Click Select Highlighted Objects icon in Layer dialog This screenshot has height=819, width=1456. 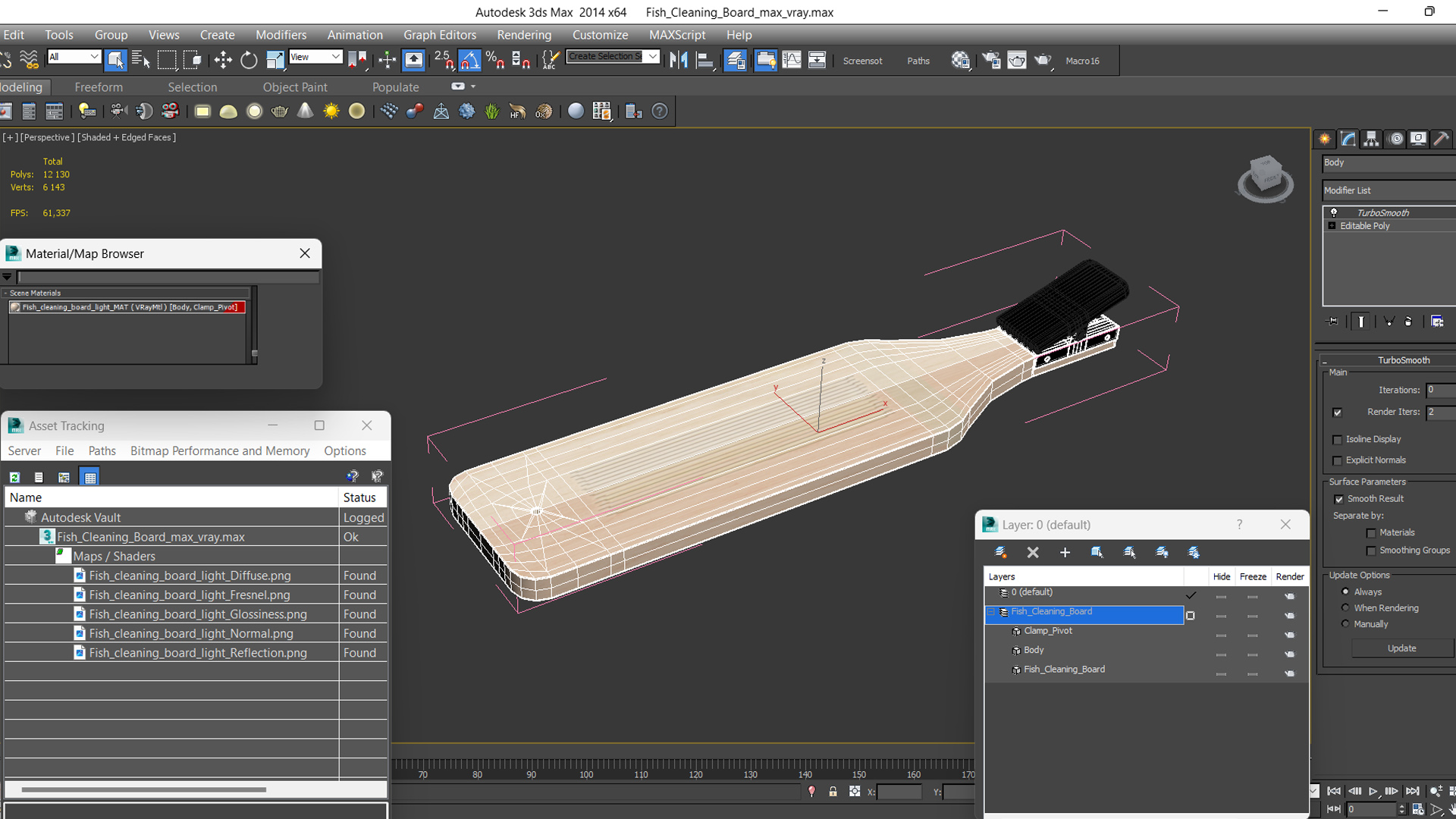[1097, 552]
